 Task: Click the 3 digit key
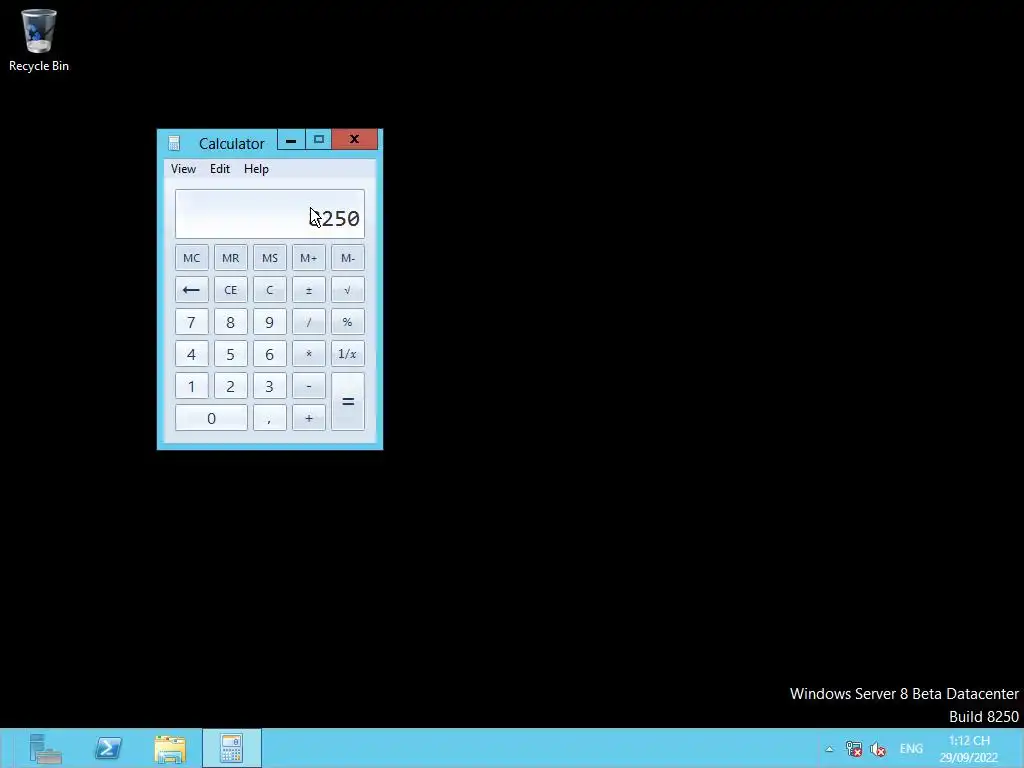pyautogui.click(x=270, y=386)
